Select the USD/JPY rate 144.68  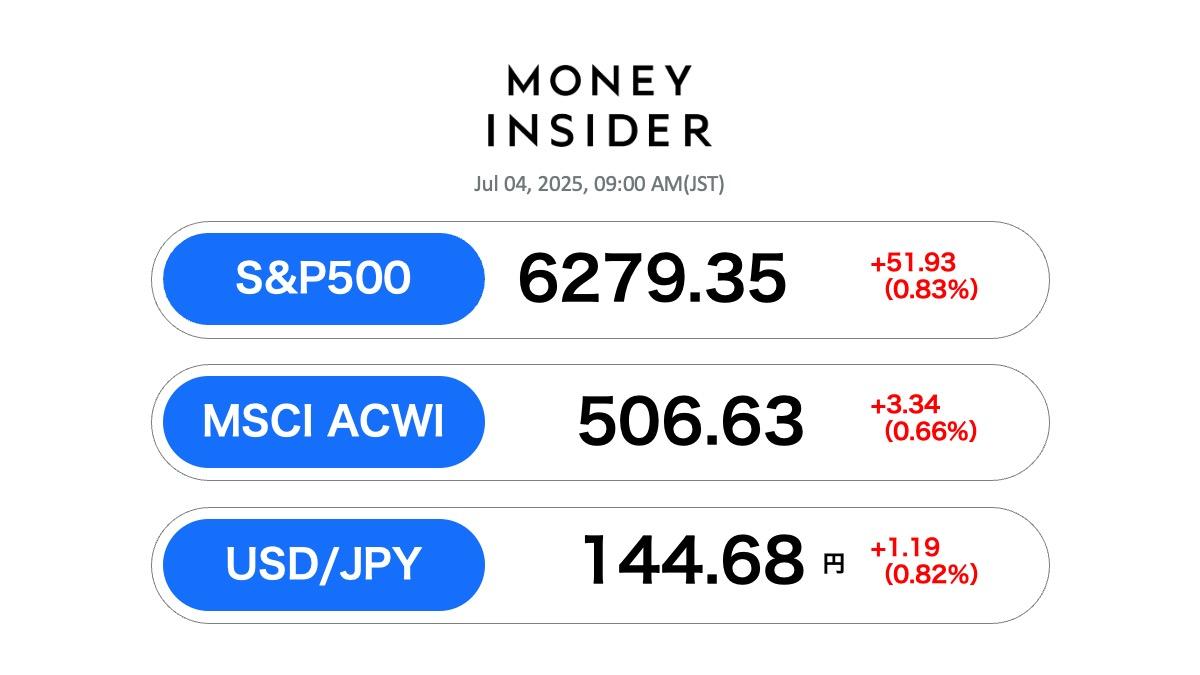tap(693, 560)
